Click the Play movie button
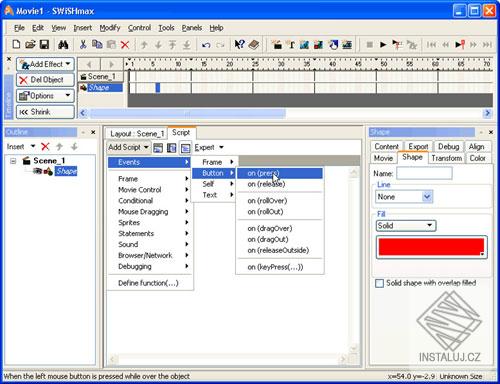Viewport: 500px width, 384px height. tap(383, 44)
